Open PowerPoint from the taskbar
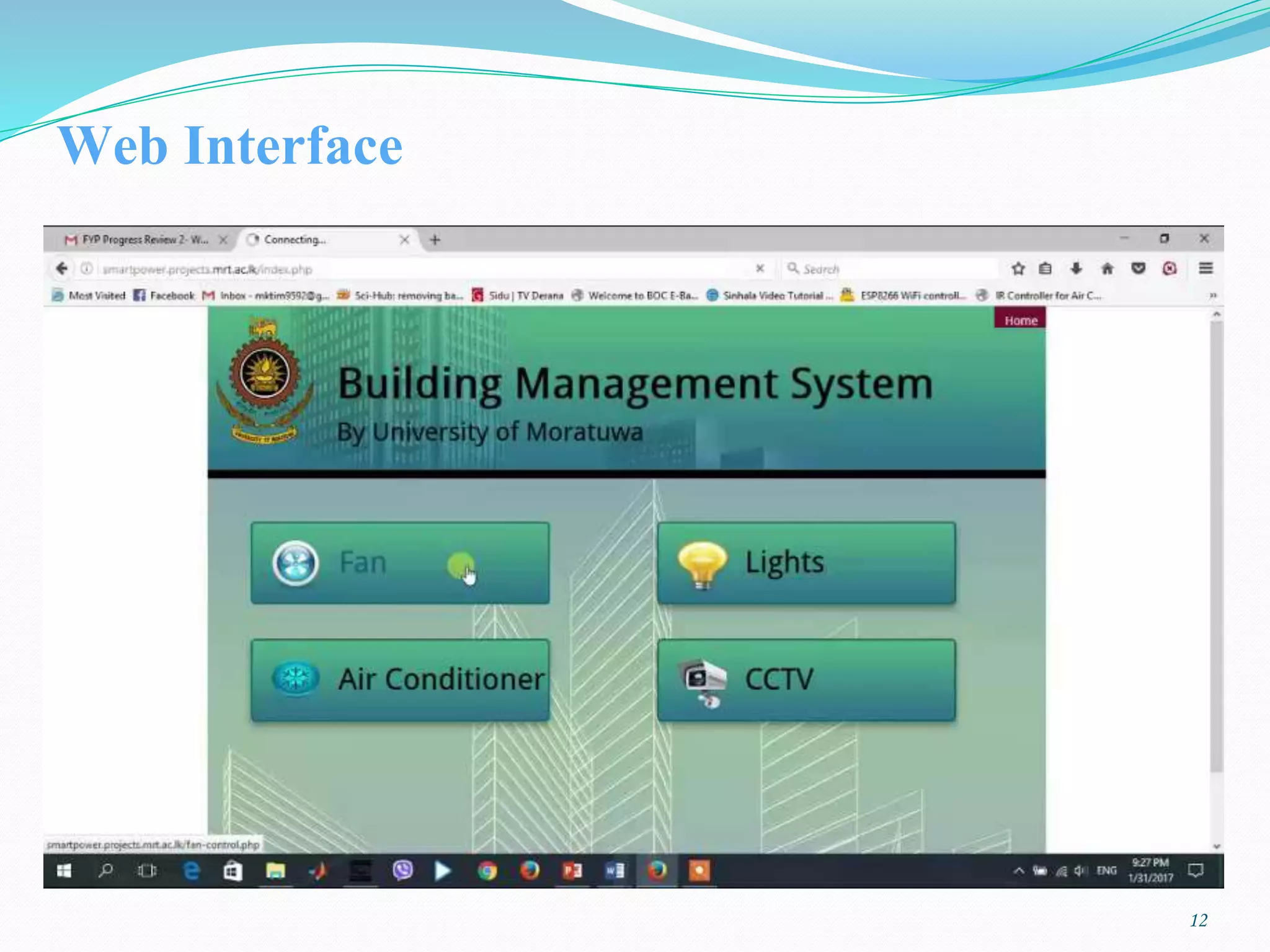 572,871
